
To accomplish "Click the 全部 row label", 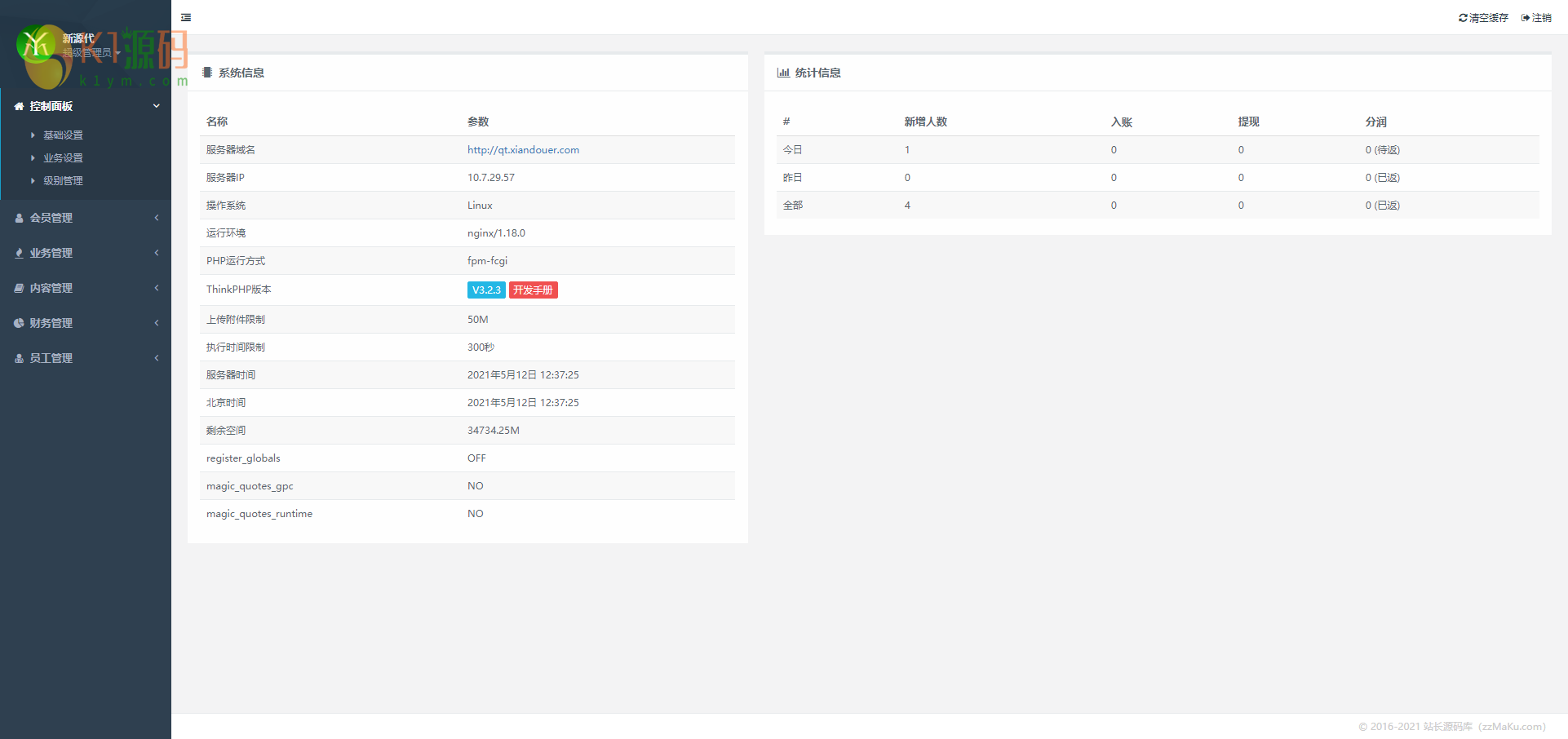I will pyautogui.click(x=793, y=206).
